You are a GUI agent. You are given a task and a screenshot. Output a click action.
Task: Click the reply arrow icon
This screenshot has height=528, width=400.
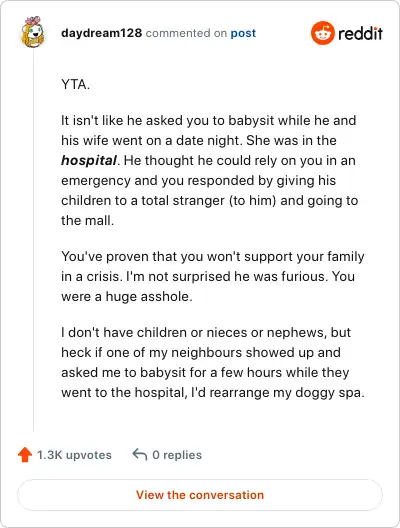(x=140, y=454)
